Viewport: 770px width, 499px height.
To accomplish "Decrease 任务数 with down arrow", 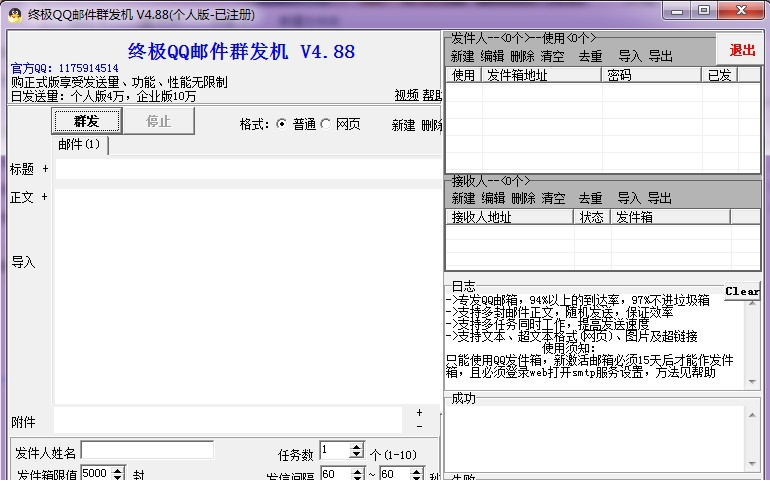I will (x=357, y=454).
